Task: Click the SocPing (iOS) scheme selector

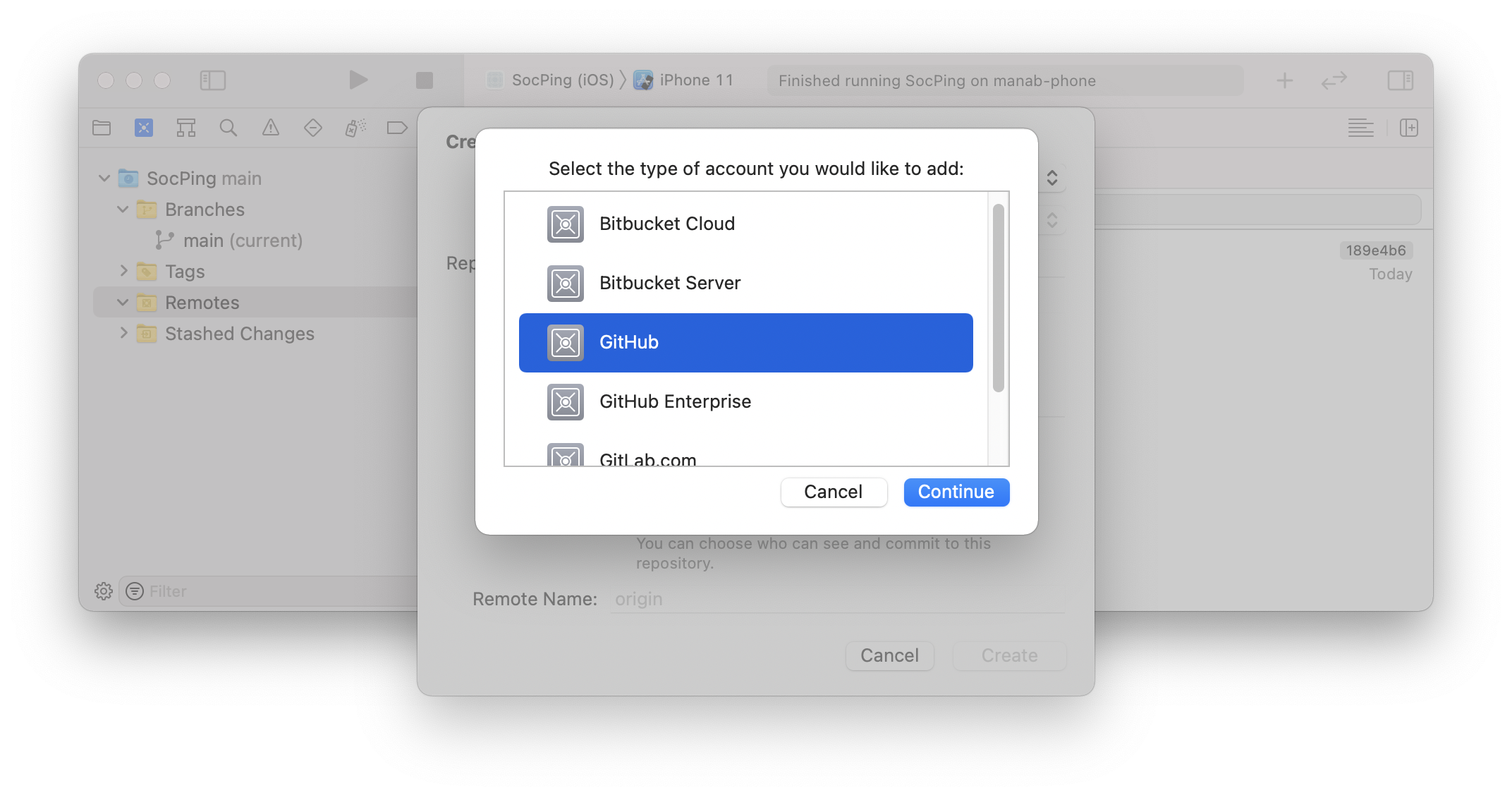Action: click(551, 80)
